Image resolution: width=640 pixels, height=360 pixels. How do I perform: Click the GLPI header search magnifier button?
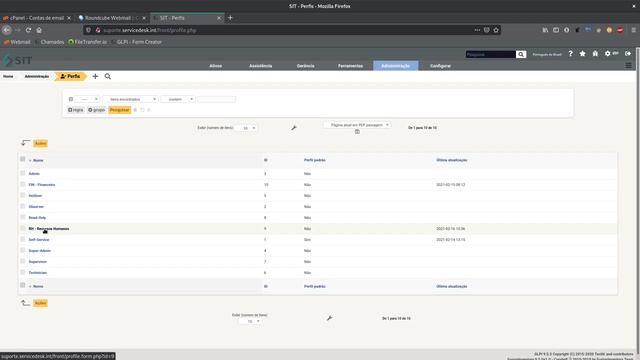(521, 54)
